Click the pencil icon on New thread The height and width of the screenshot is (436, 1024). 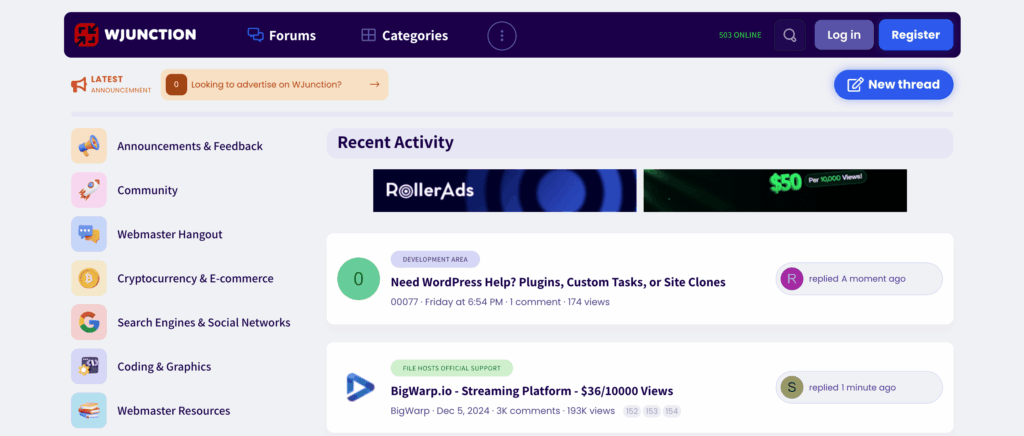tap(855, 85)
